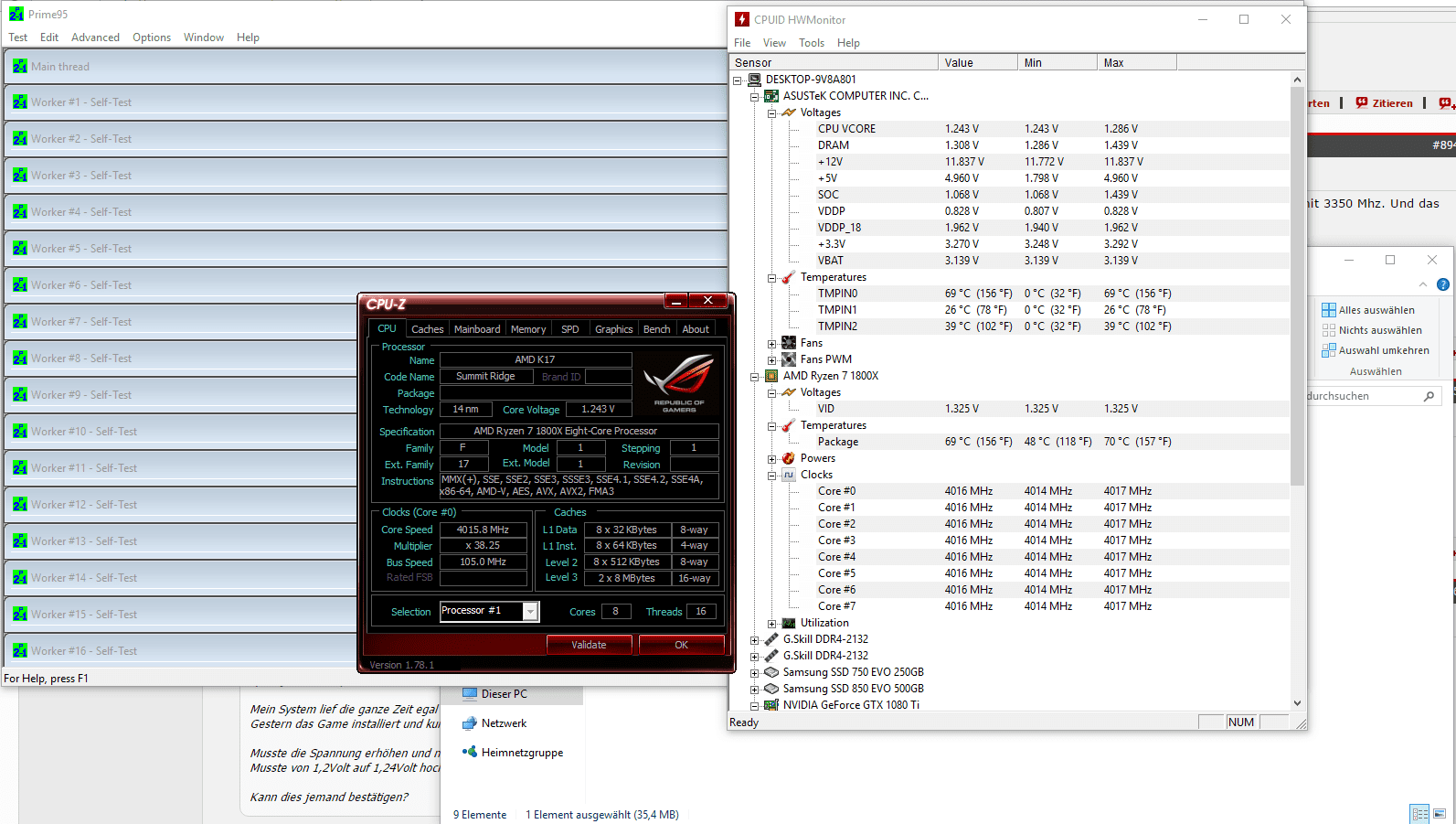Click the HWMonitor scroll down arrow

coord(1297,703)
